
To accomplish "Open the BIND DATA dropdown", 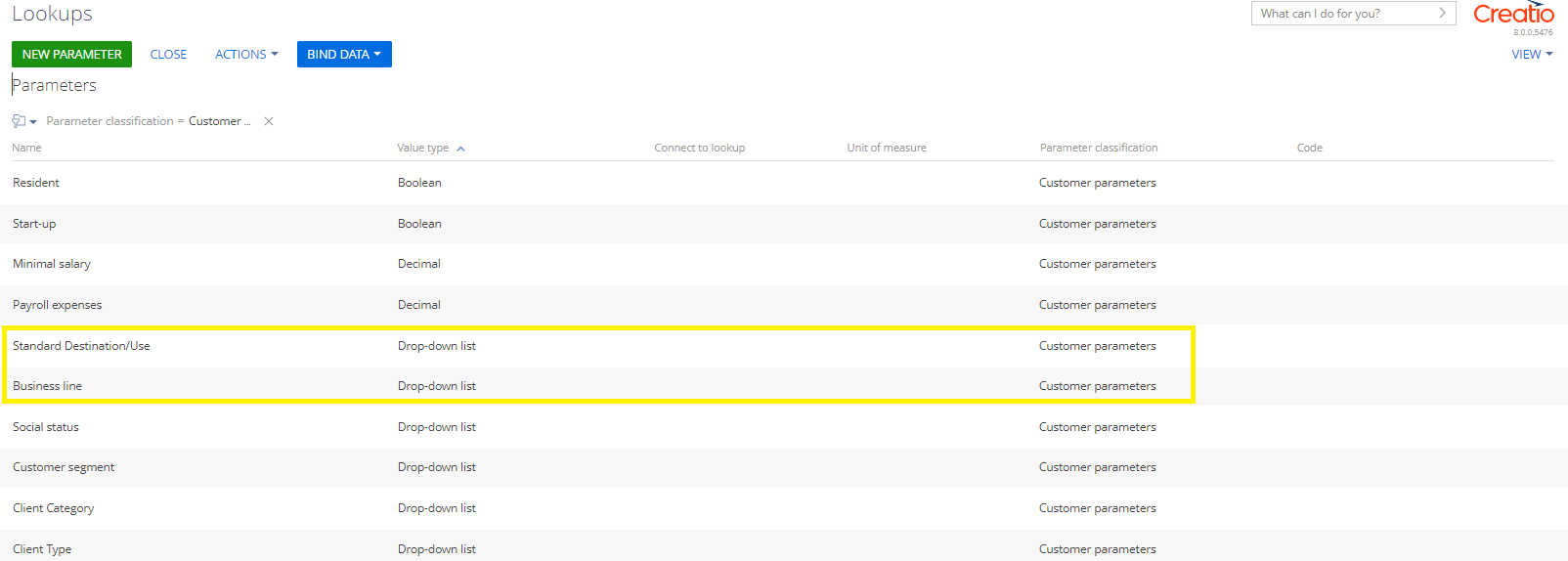I will (x=344, y=55).
